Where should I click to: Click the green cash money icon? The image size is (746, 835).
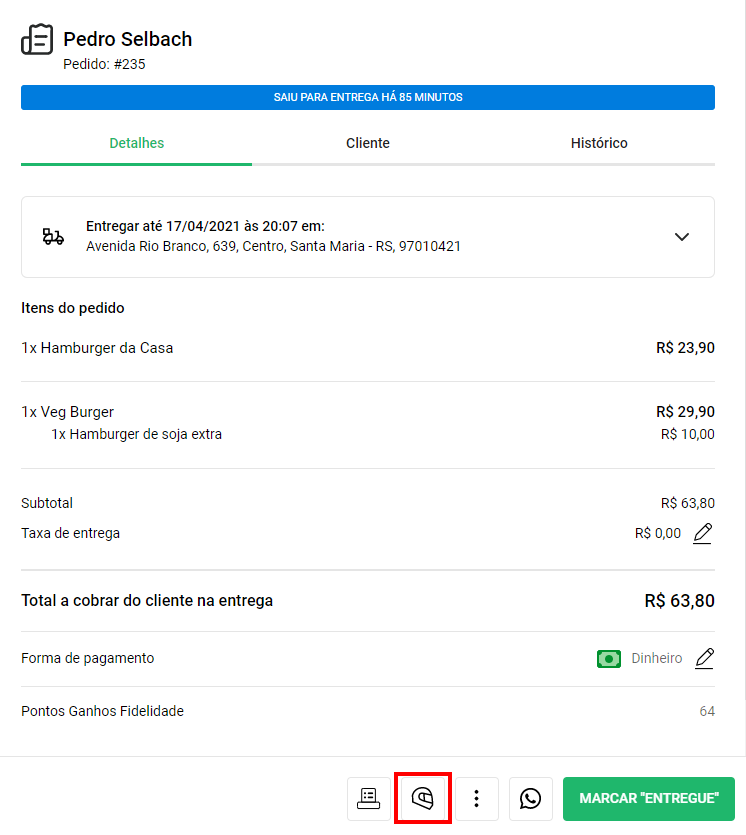pos(609,659)
